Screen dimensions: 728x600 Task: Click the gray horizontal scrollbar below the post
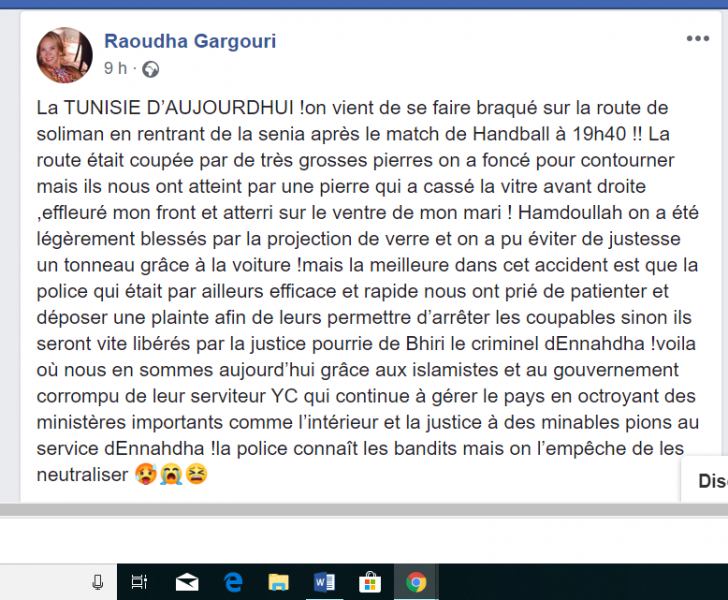point(364,509)
